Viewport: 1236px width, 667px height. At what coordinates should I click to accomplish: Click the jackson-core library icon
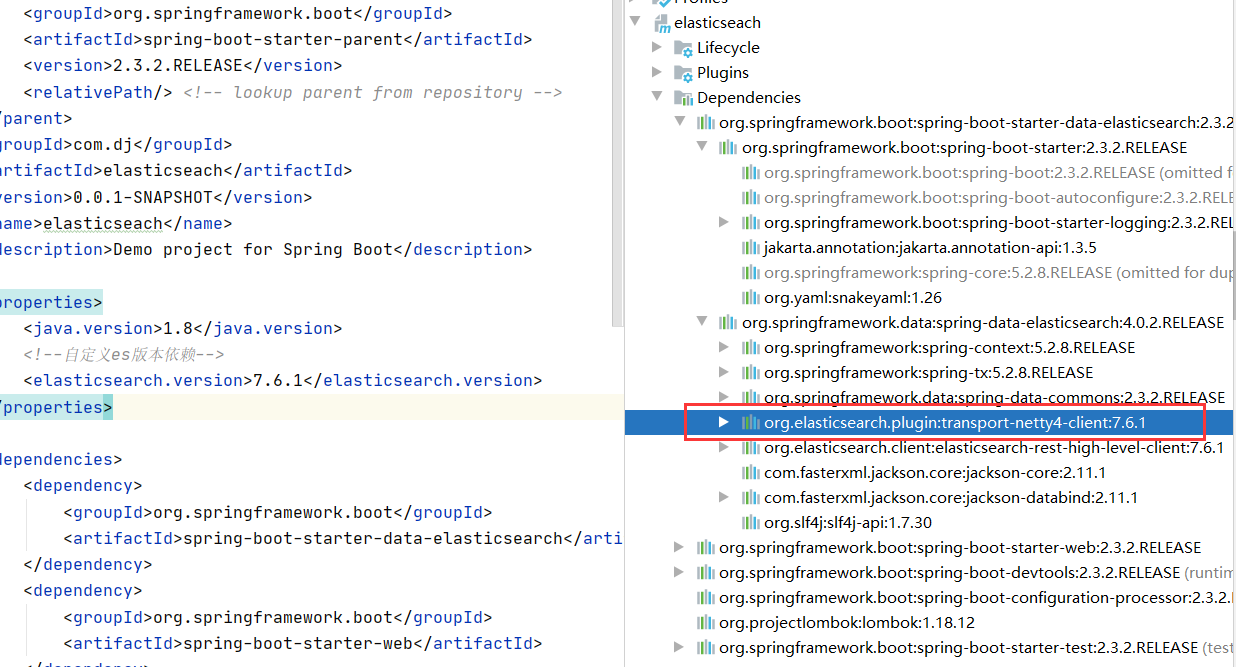click(751, 472)
